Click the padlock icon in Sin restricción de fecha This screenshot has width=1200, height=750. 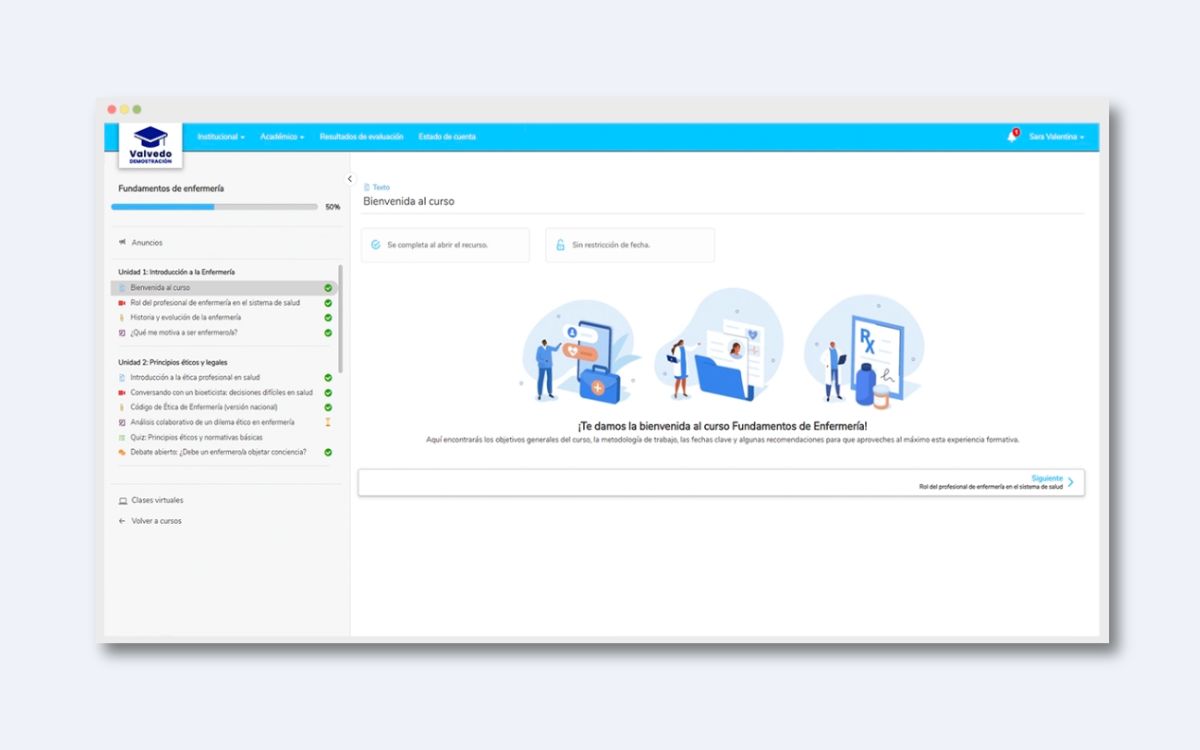(x=560, y=245)
